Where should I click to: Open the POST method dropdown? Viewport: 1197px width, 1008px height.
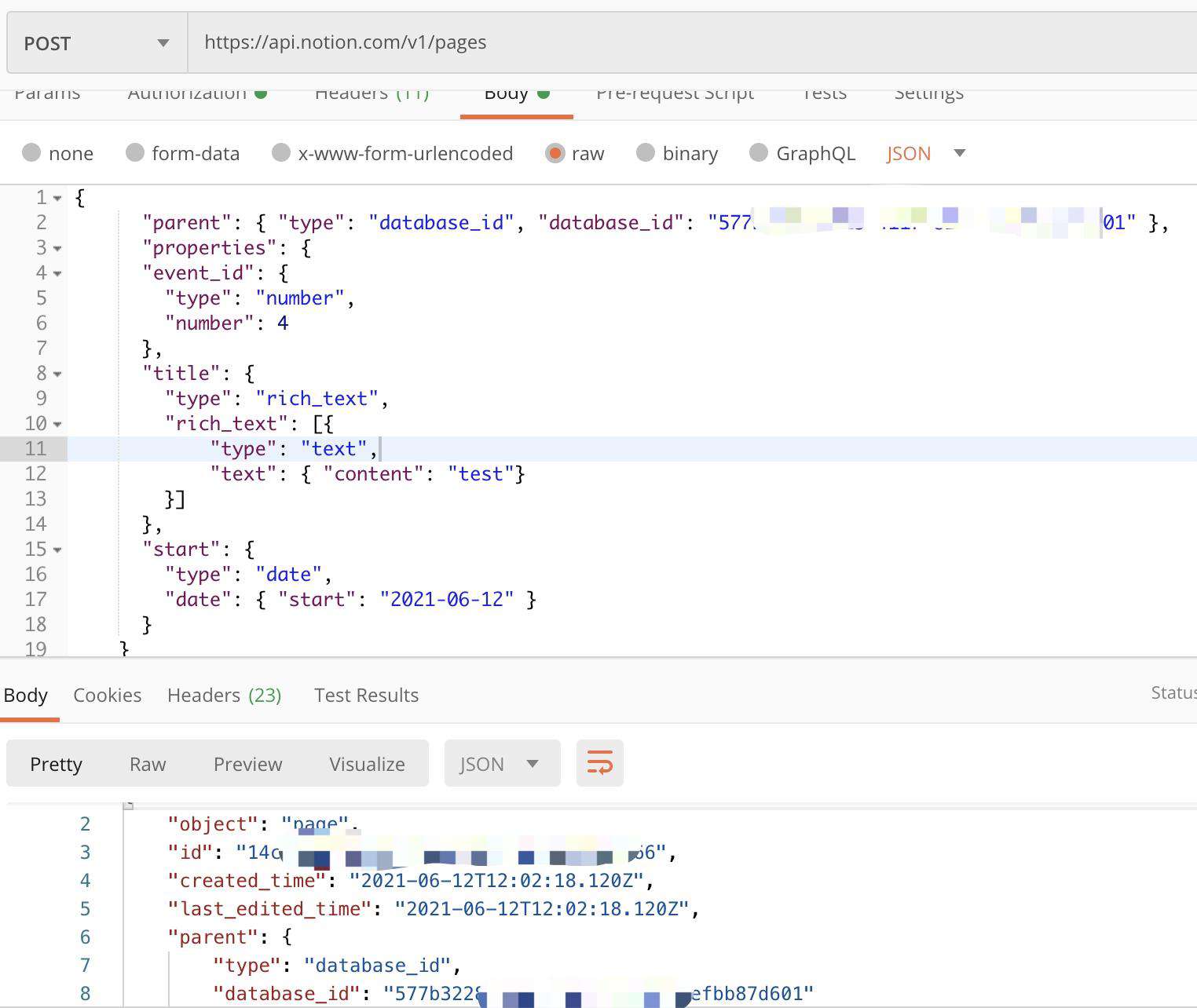click(97, 42)
